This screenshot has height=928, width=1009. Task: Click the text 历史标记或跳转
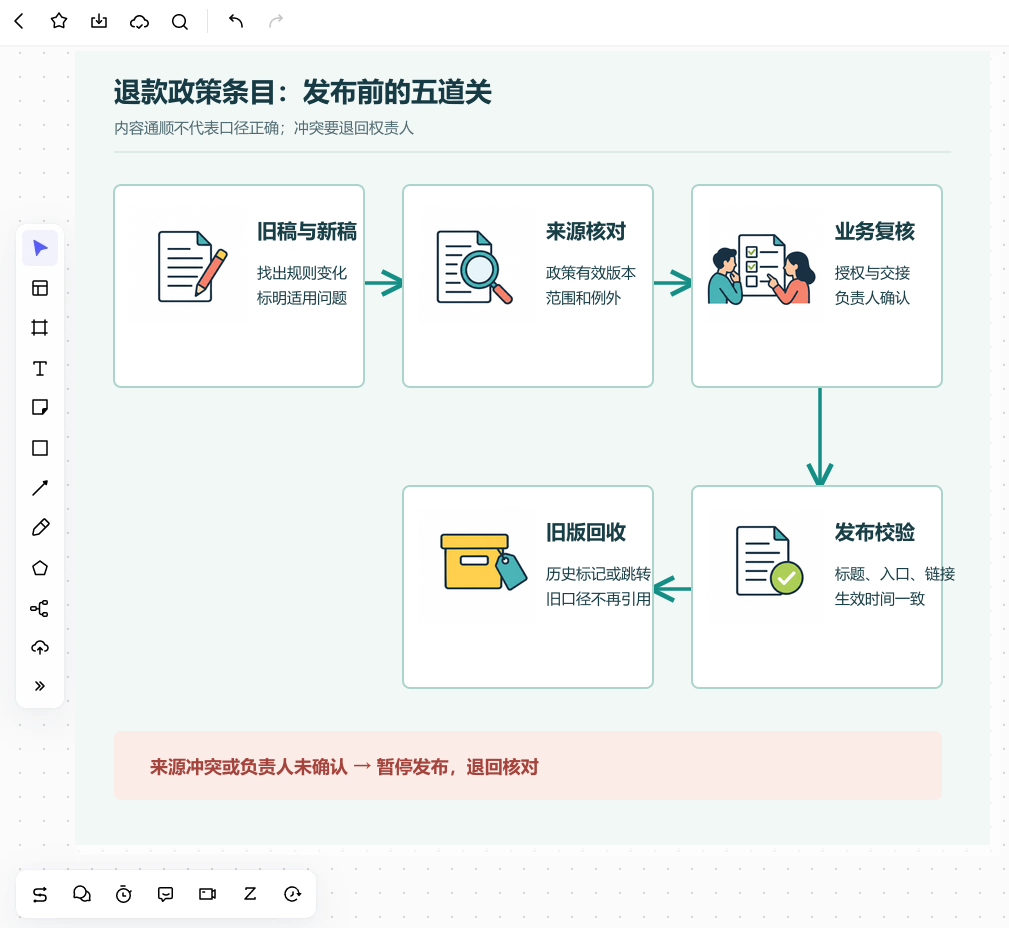click(x=598, y=574)
